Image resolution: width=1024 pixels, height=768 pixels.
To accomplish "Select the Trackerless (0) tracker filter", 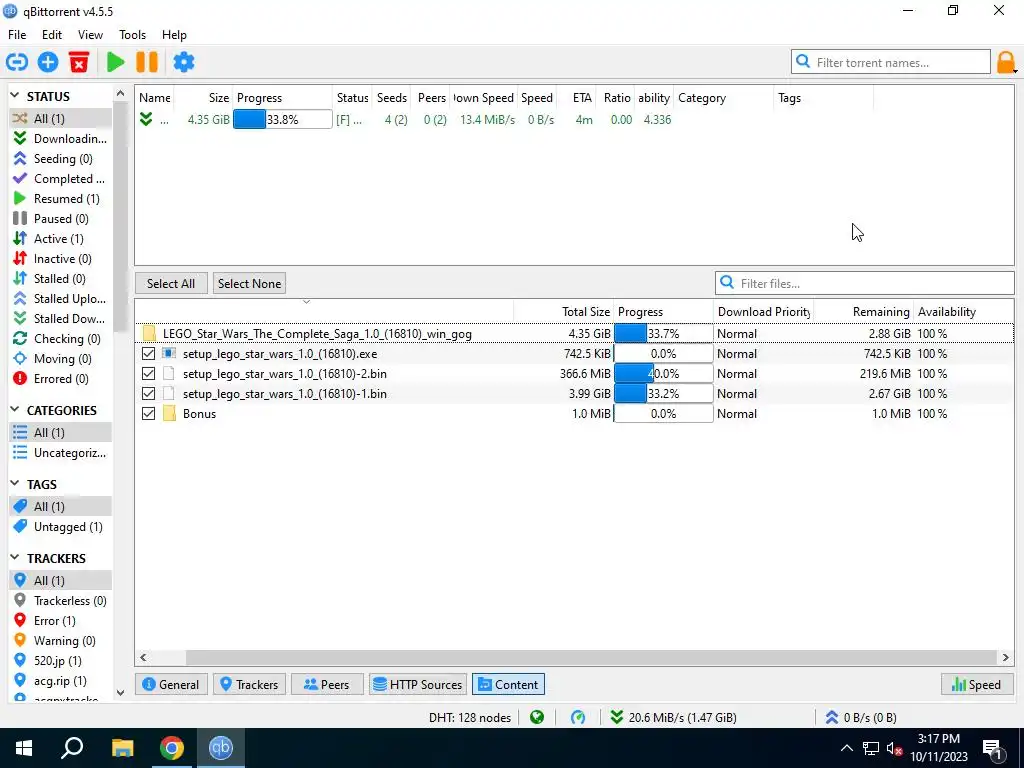I will 60,601.
